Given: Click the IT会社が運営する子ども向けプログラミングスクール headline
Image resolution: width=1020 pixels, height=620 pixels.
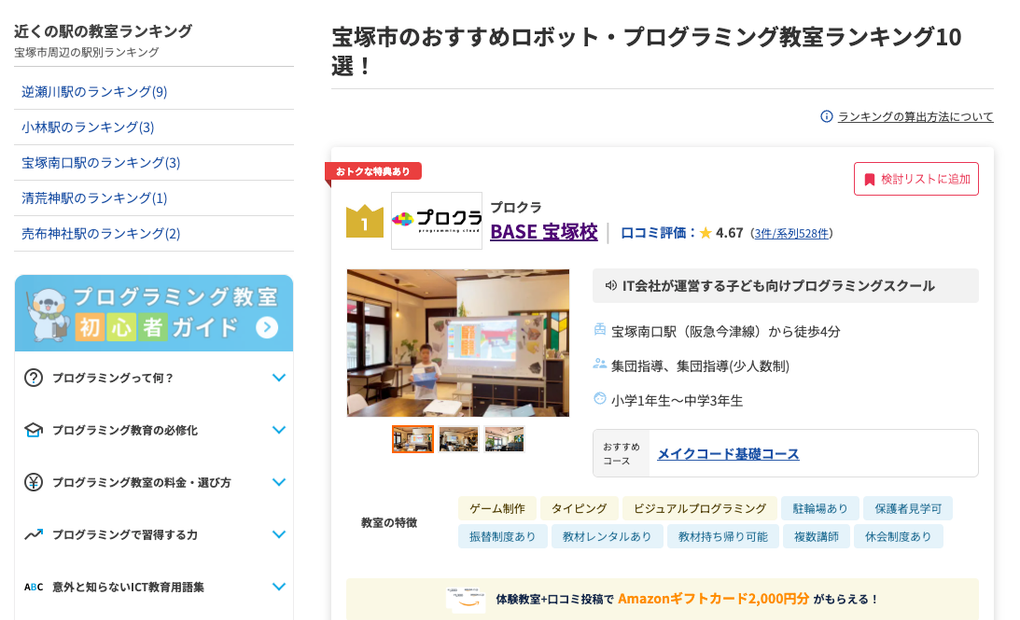Looking at the screenshot, I should (779, 286).
